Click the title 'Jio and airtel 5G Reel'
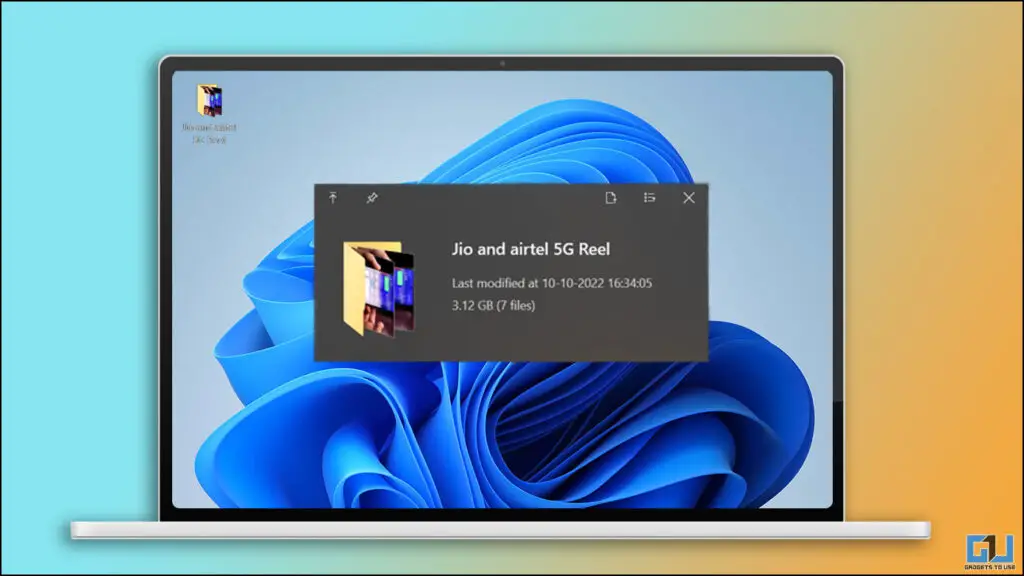The image size is (1024, 576). point(530,249)
